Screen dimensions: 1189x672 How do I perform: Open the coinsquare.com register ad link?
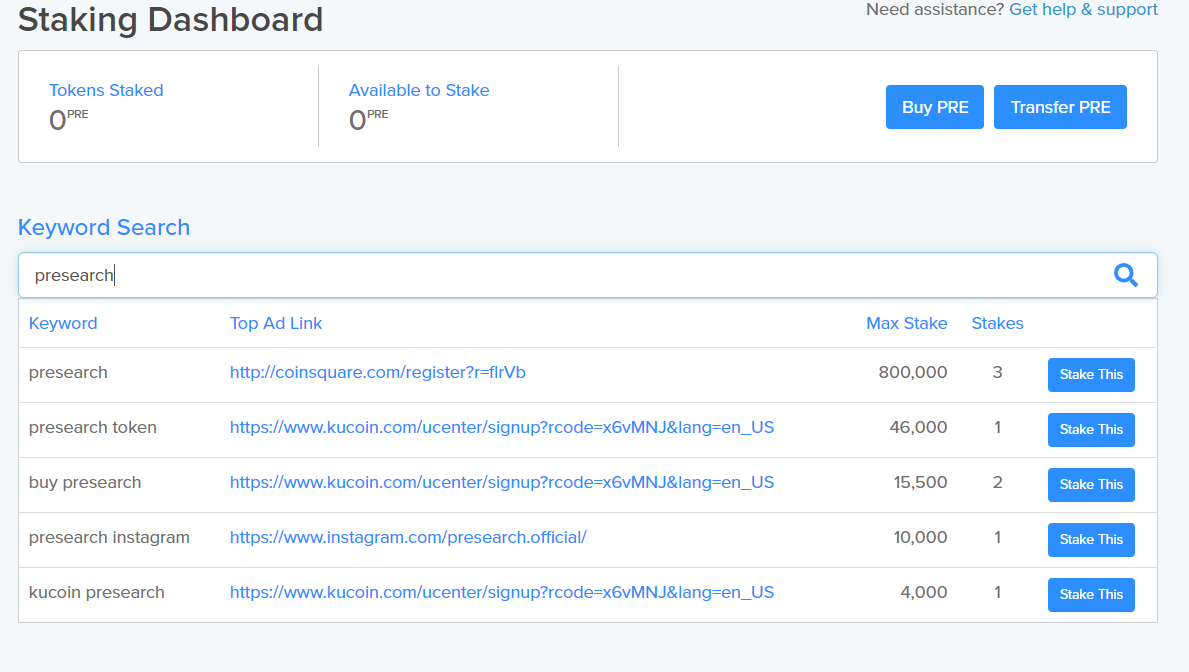coord(378,372)
